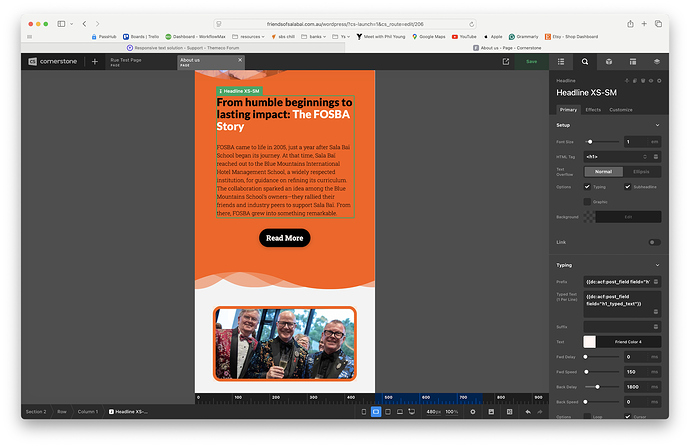
Task: Check the Loop option checkbox
Action: [x=587, y=416]
